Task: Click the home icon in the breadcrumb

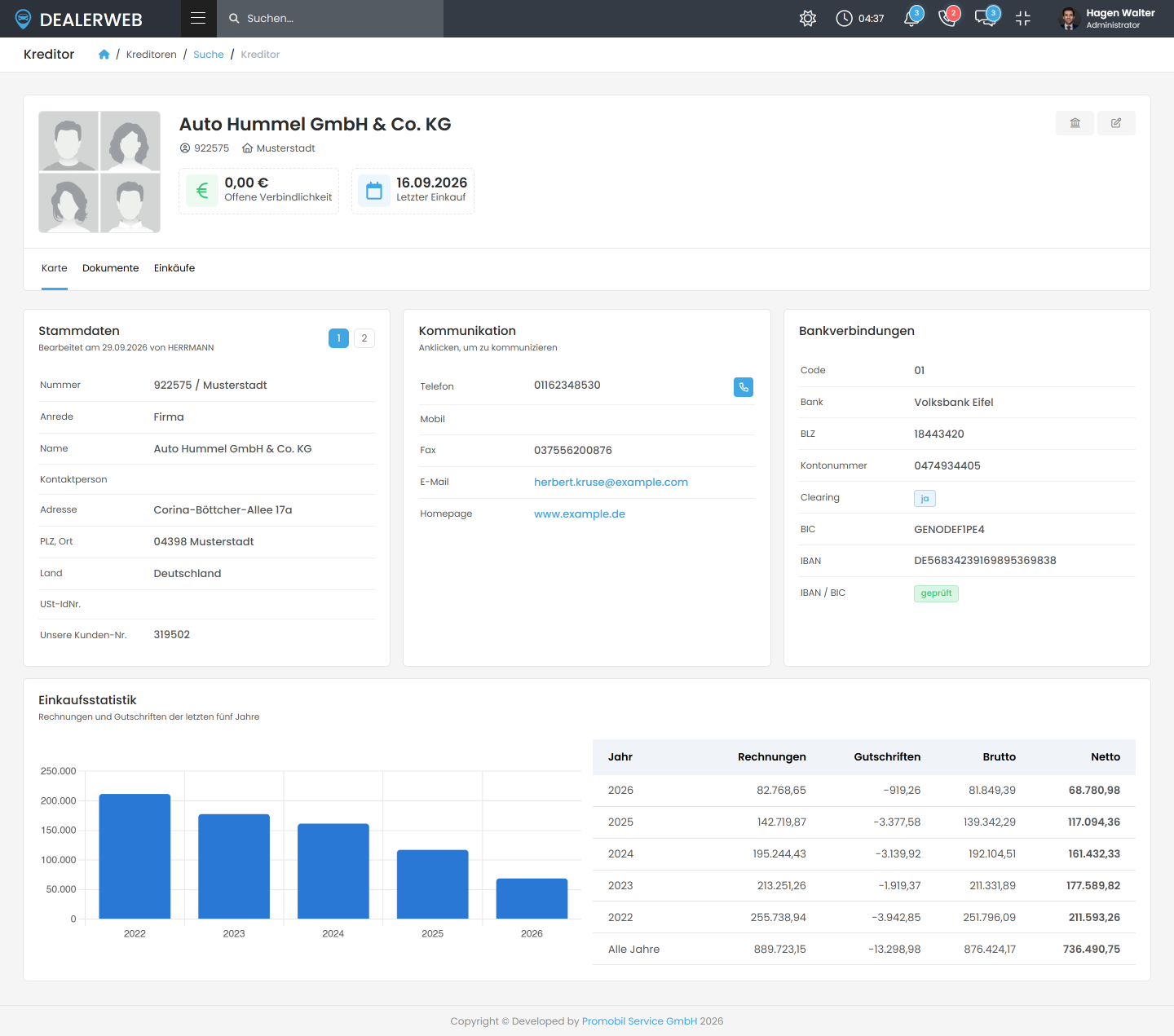Action: click(x=104, y=55)
